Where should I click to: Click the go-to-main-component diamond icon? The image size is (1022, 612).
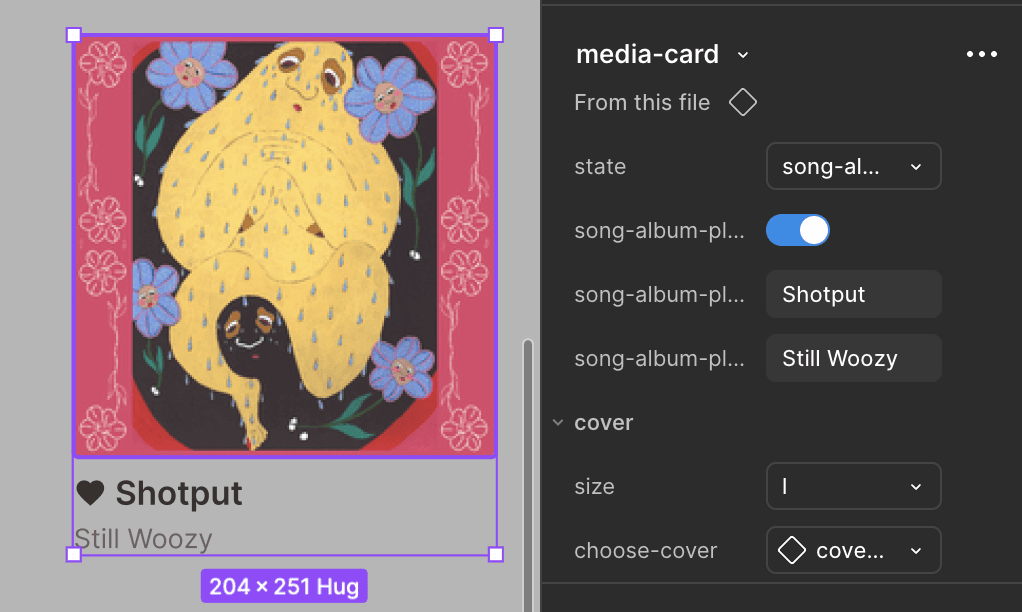click(x=743, y=102)
